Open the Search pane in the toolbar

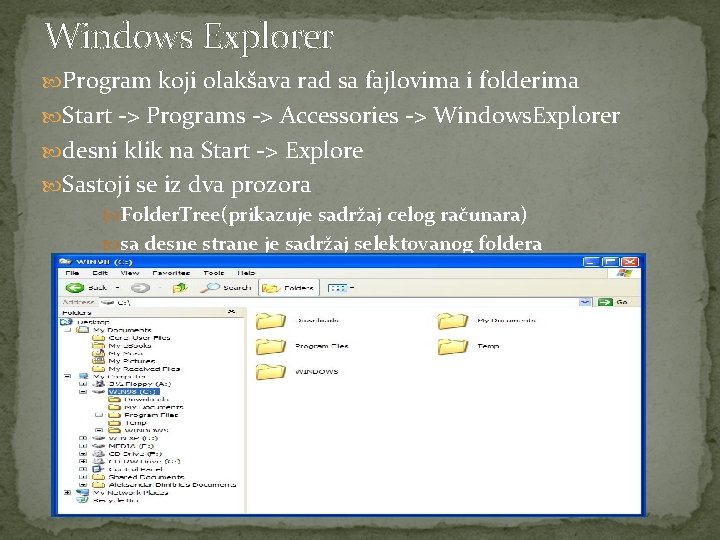tap(226, 288)
